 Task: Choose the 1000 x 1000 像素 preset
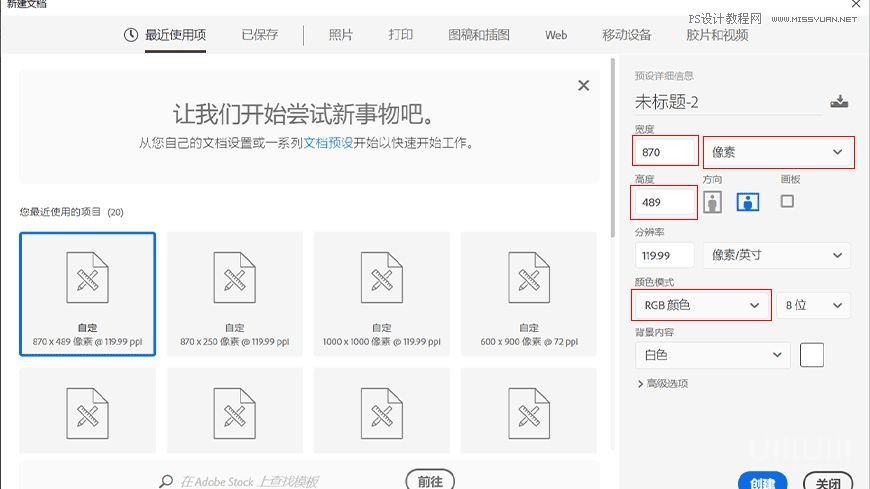point(381,293)
